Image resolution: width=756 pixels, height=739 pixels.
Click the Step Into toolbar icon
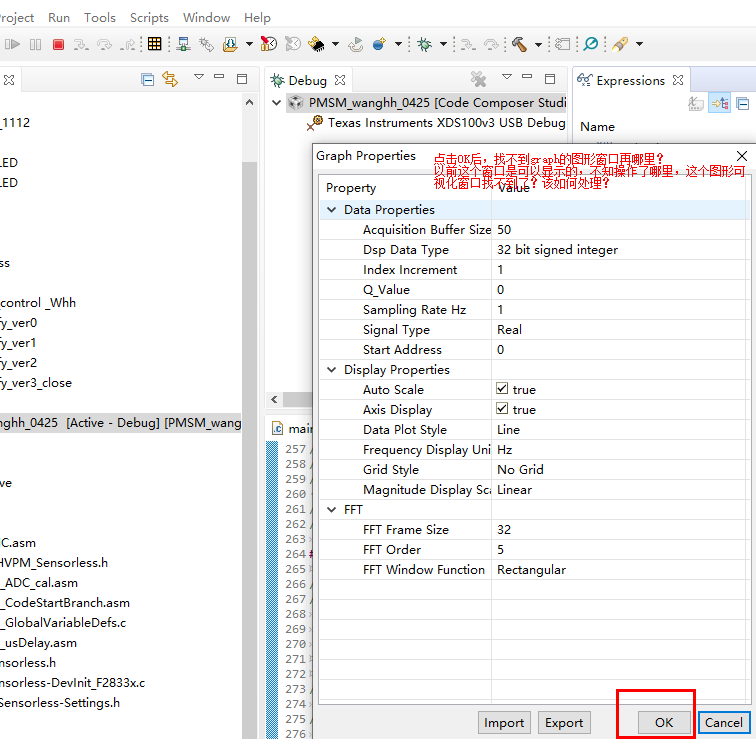point(81,45)
